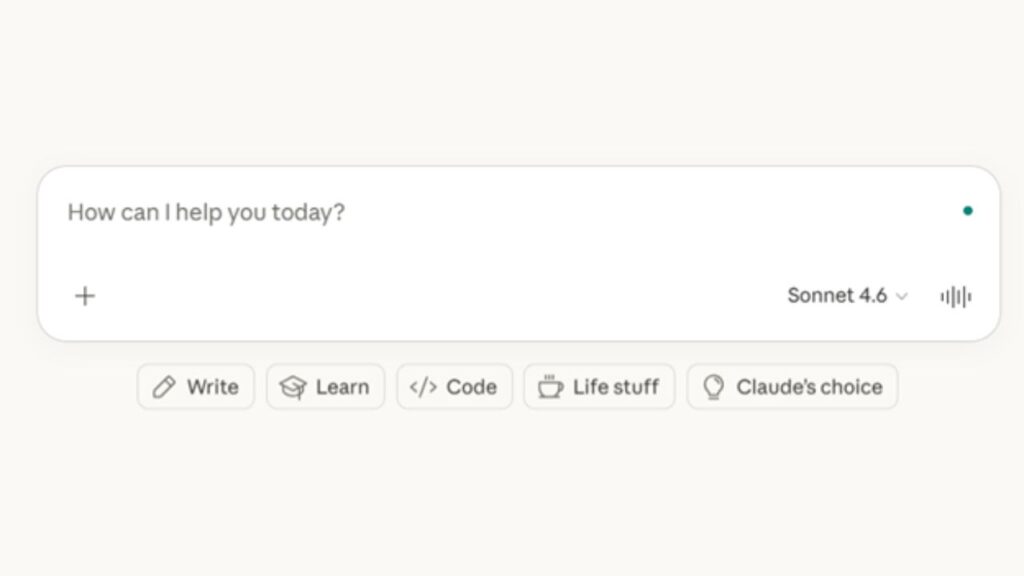Select the pencil icon on the Write chip
Image resolution: width=1024 pixels, height=576 pixels.
pos(166,386)
